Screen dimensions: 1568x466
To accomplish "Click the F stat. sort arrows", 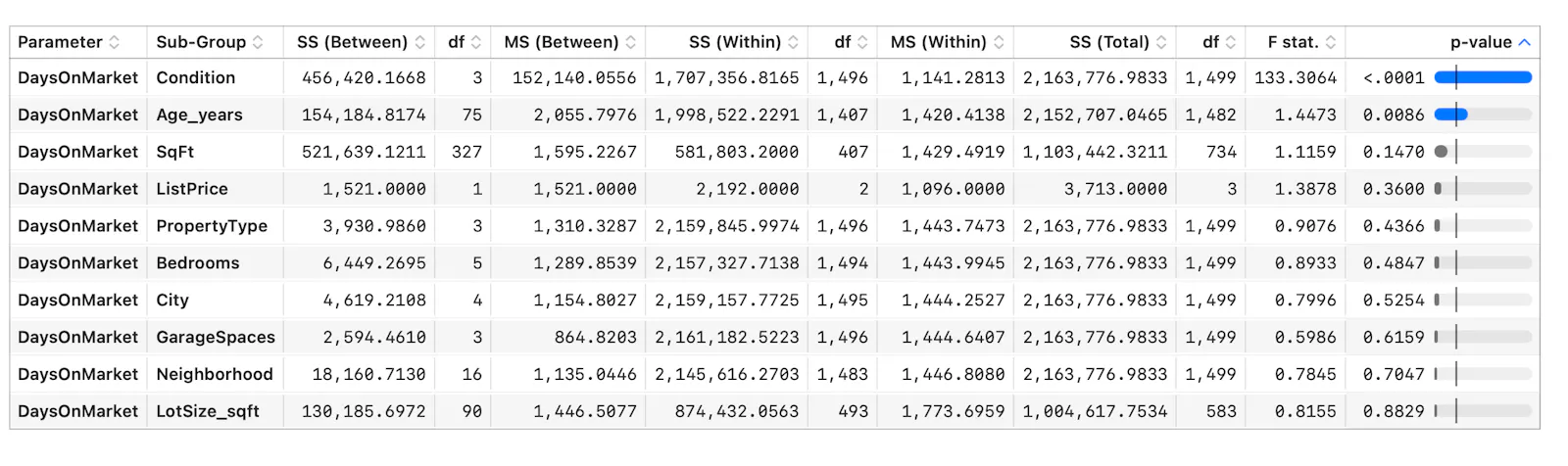I will (x=1331, y=42).
